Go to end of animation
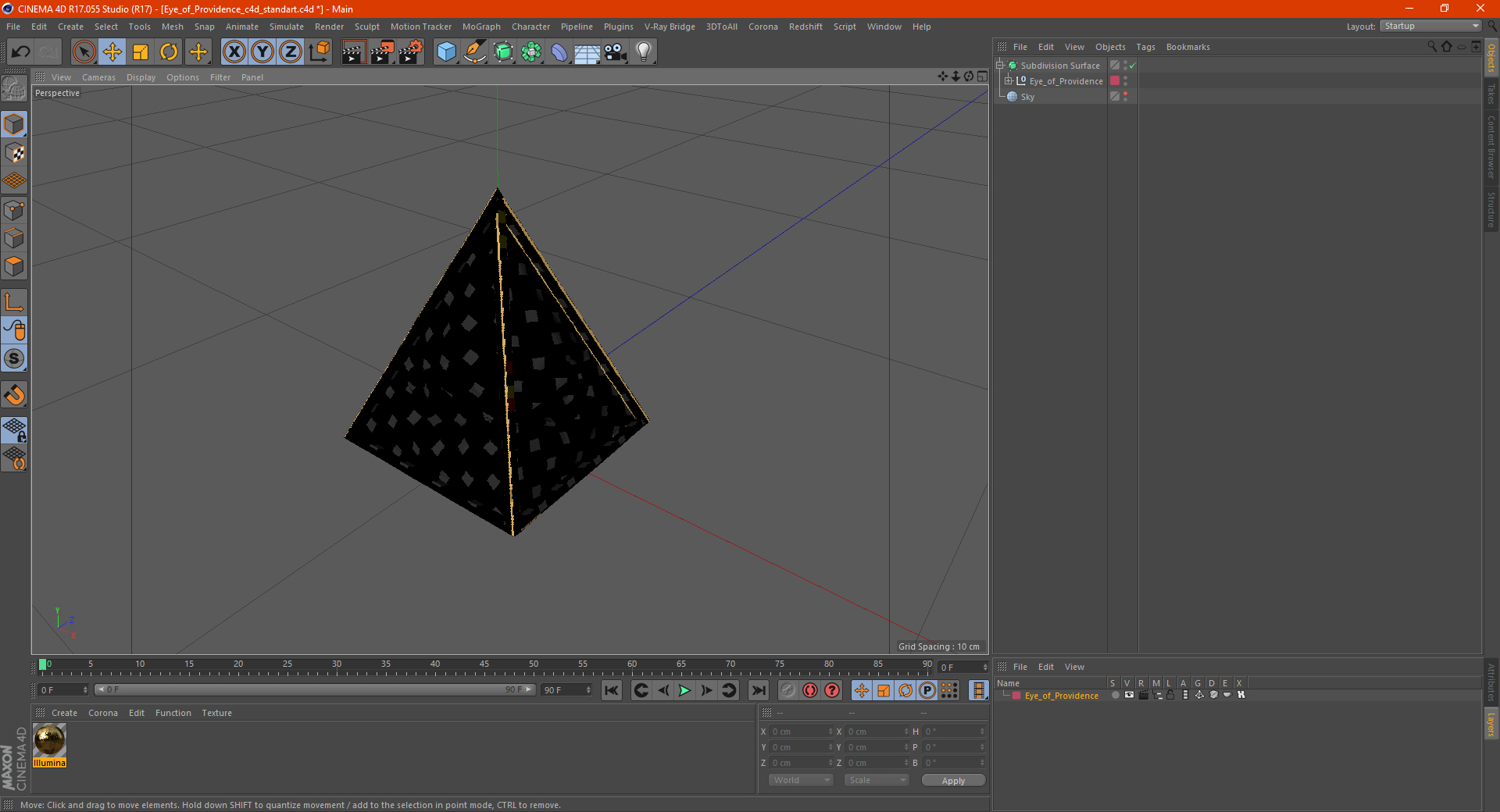 (758, 690)
